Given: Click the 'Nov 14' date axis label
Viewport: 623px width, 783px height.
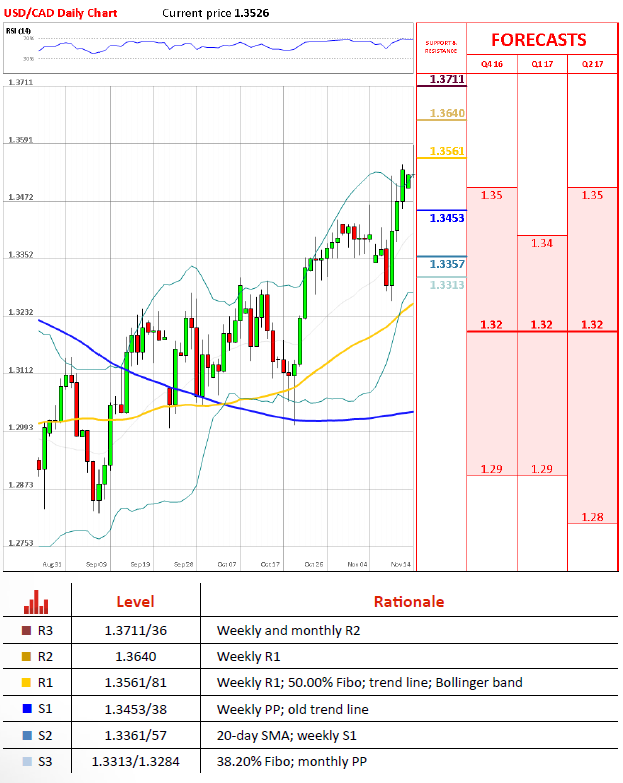Looking at the screenshot, I should pyautogui.click(x=400, y=564).
